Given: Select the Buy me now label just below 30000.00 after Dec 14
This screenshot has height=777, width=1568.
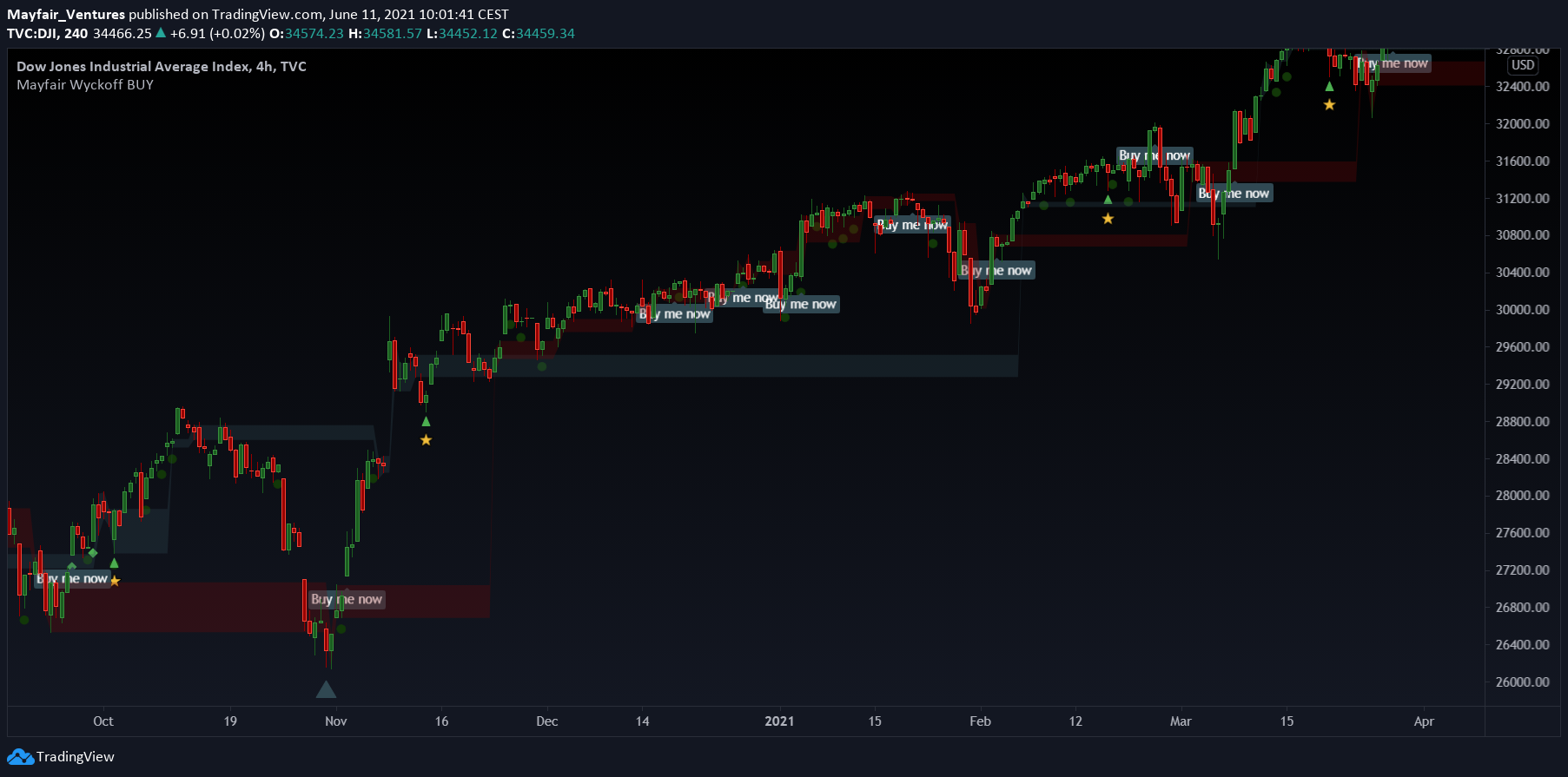Looking at the screenshot, I should pos(675,313).
